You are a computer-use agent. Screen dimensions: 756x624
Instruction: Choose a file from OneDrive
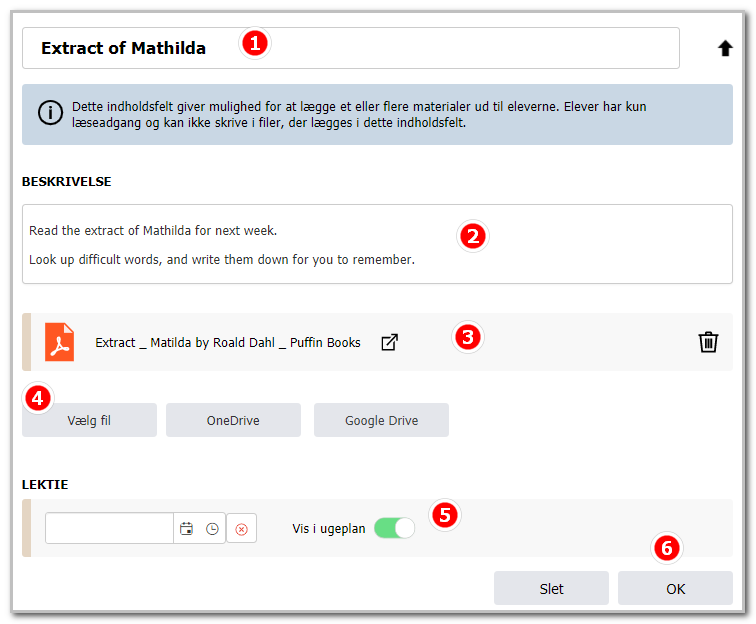[233, 420]
